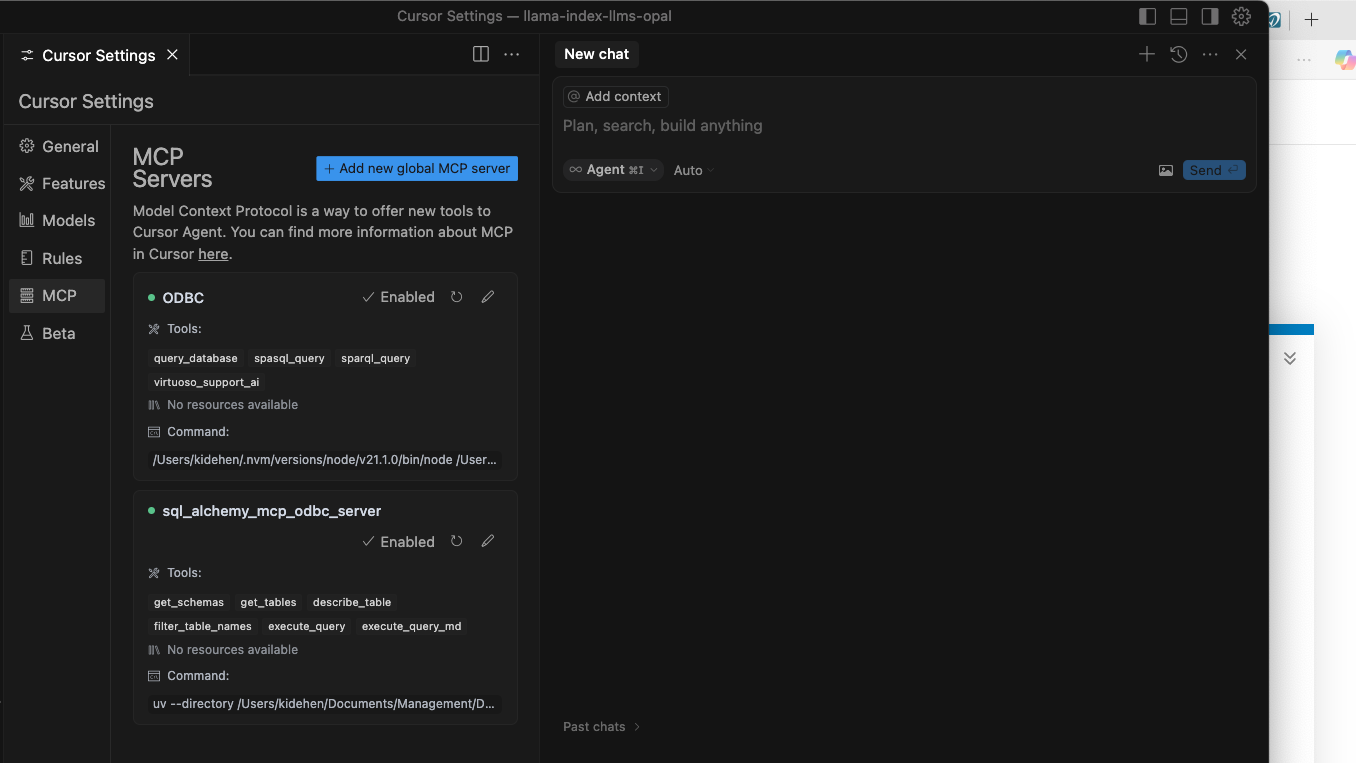Screen dimensions: 1356x763
Task: Open chat panel more options ellipsis
Action: click(1210, 54)
